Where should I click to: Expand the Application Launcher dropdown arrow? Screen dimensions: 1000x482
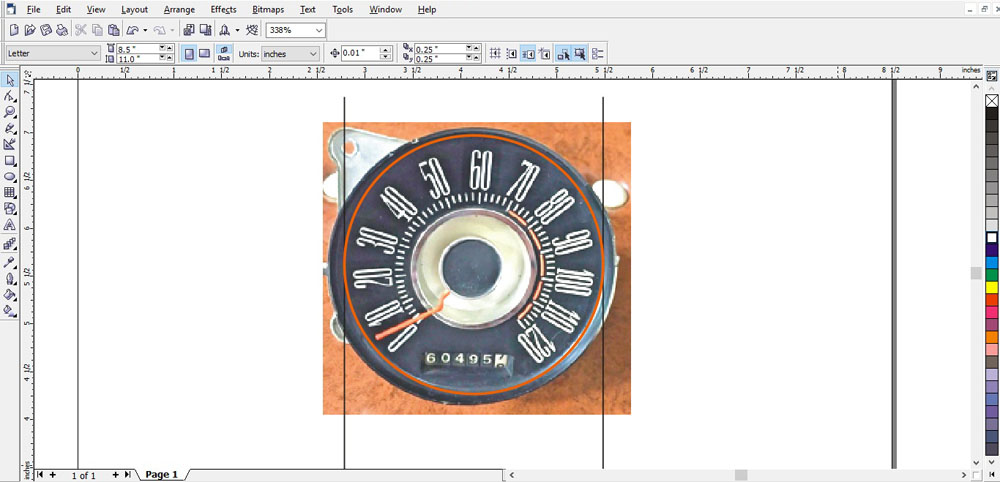point(237,30)
